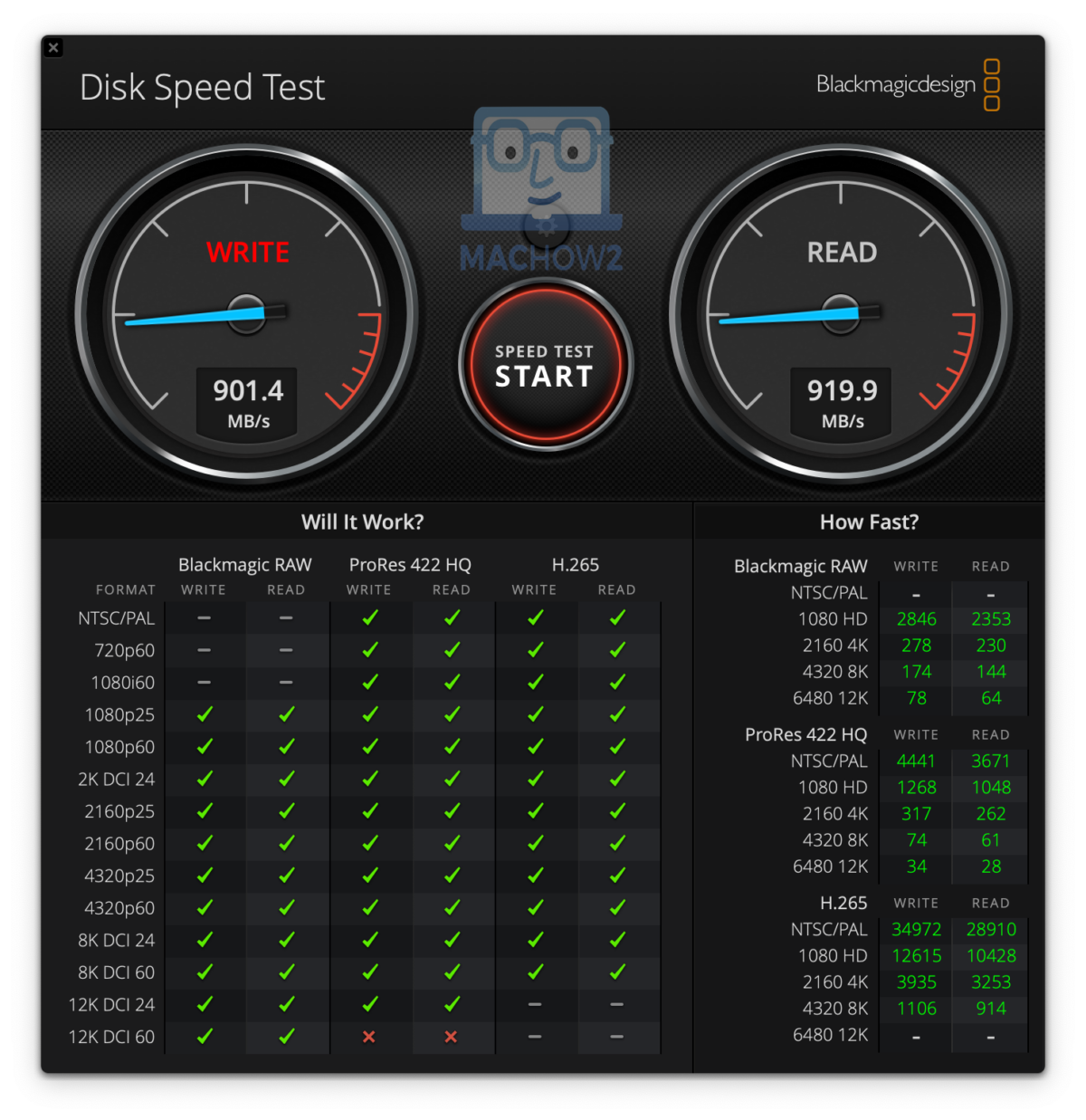Click Blackmagic RAW read checkmark for 12K DCI 60
This screenshot has height=1120, width=1086.
pos(286,1037)
